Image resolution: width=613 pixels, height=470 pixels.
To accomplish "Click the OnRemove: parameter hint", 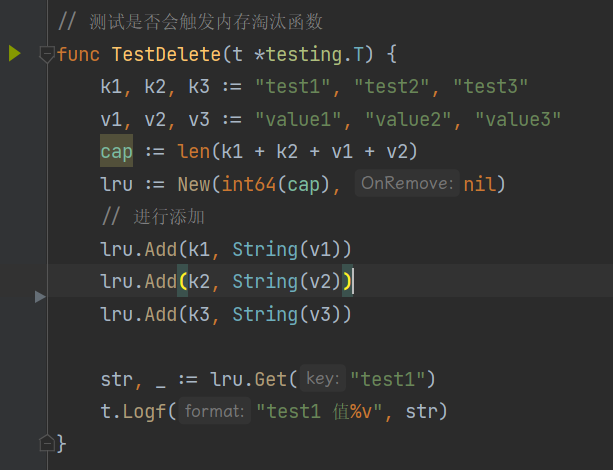I will tap(408, 184).
